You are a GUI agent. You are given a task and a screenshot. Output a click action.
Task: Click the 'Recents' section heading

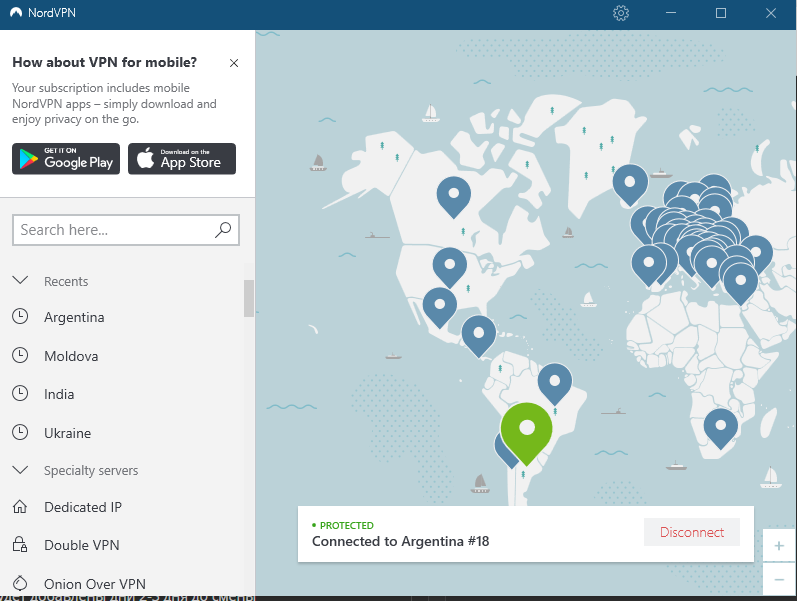click(66, 281)
